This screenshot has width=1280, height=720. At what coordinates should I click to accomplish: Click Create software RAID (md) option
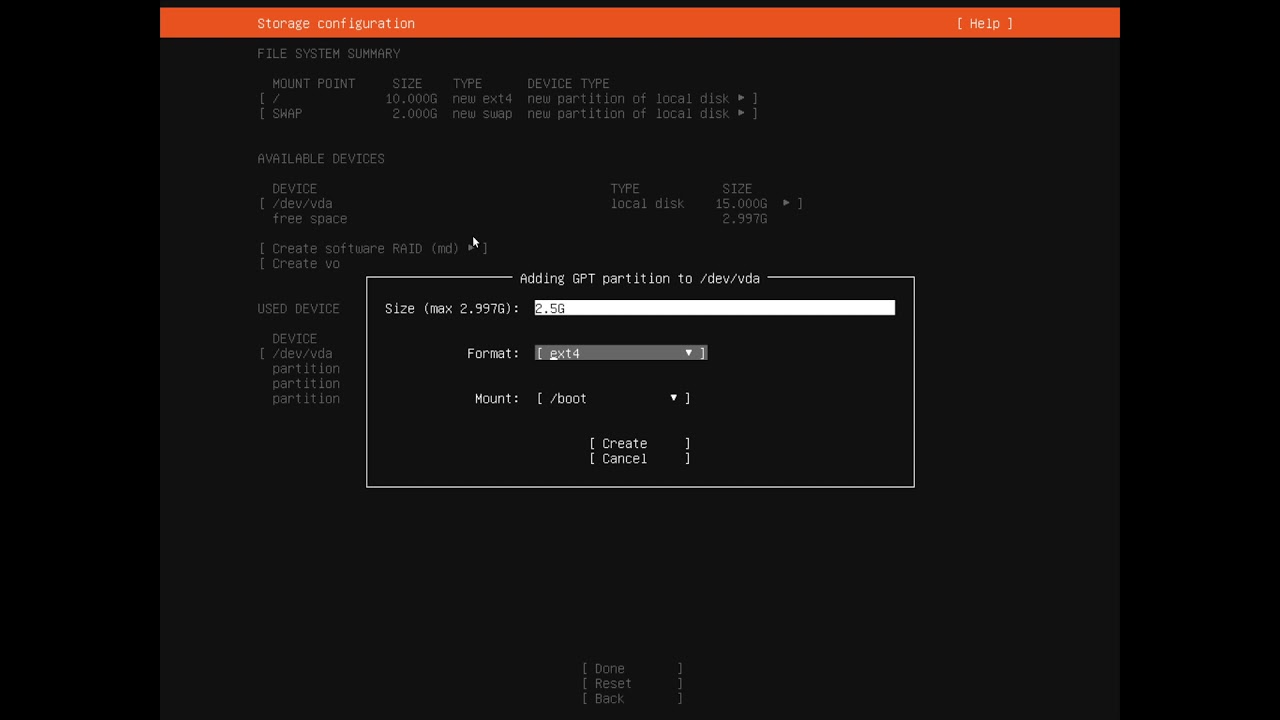point(373,248)
